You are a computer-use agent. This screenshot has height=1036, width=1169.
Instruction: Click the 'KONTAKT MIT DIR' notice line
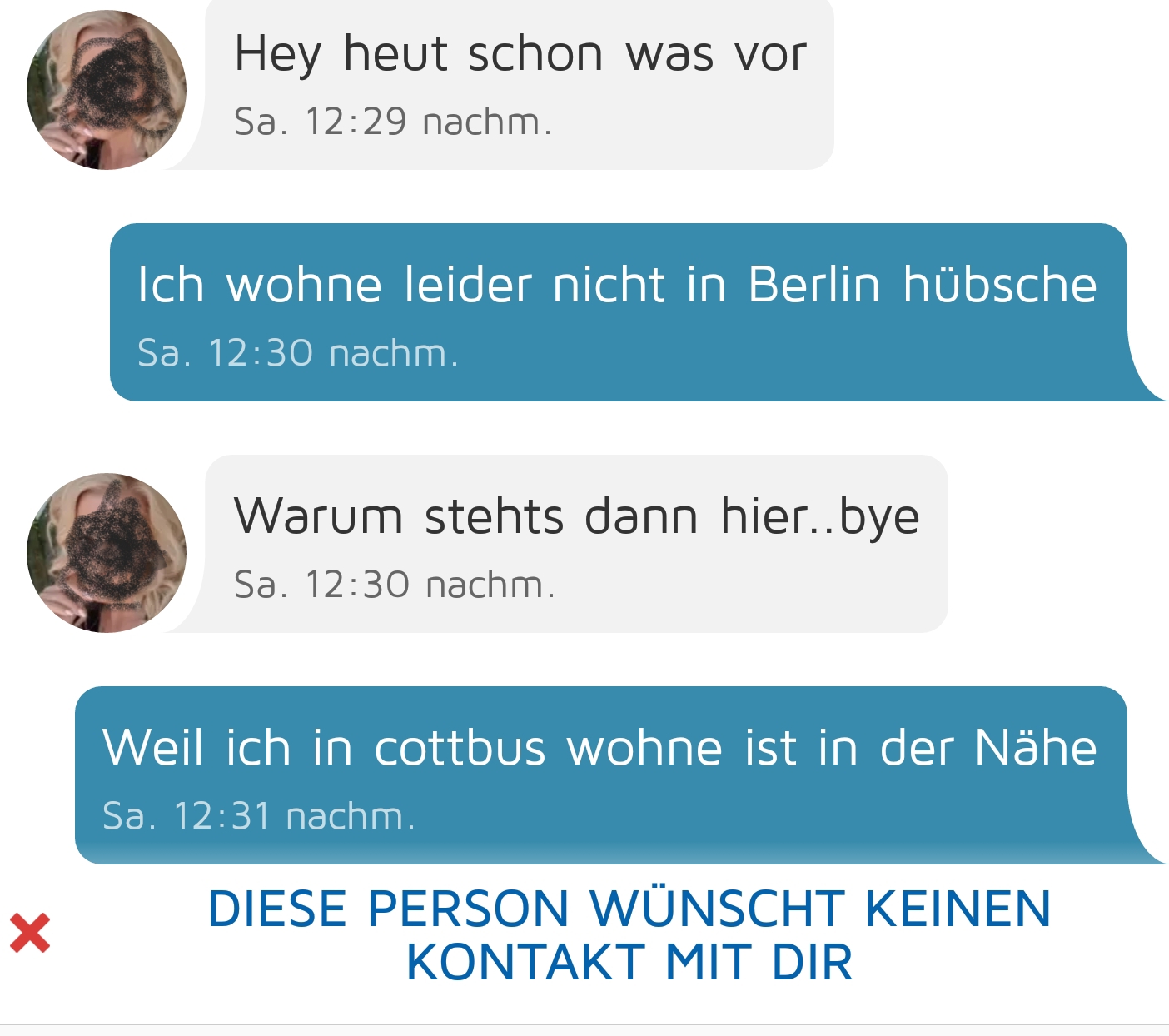[629, 963]
